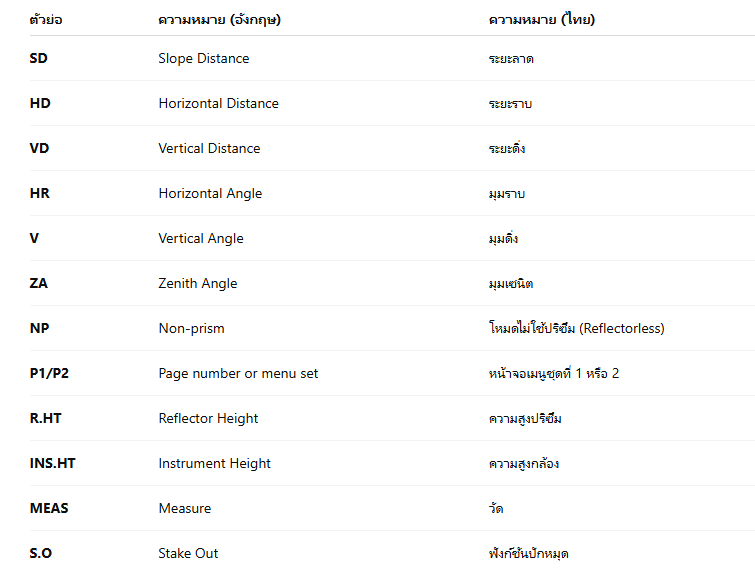Screen dimensions: 755x574
Task: Click the HD abbreviation cell
Action: point(40,103)
